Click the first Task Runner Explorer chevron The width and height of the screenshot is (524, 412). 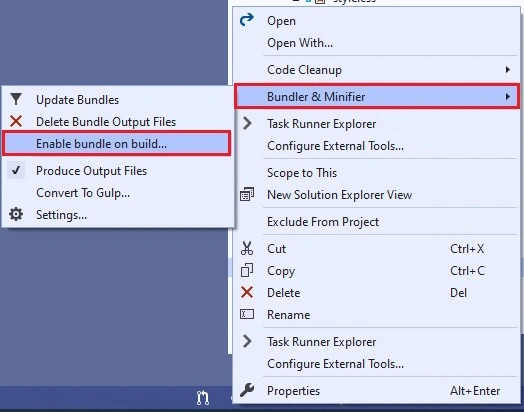tap(247, 123)
